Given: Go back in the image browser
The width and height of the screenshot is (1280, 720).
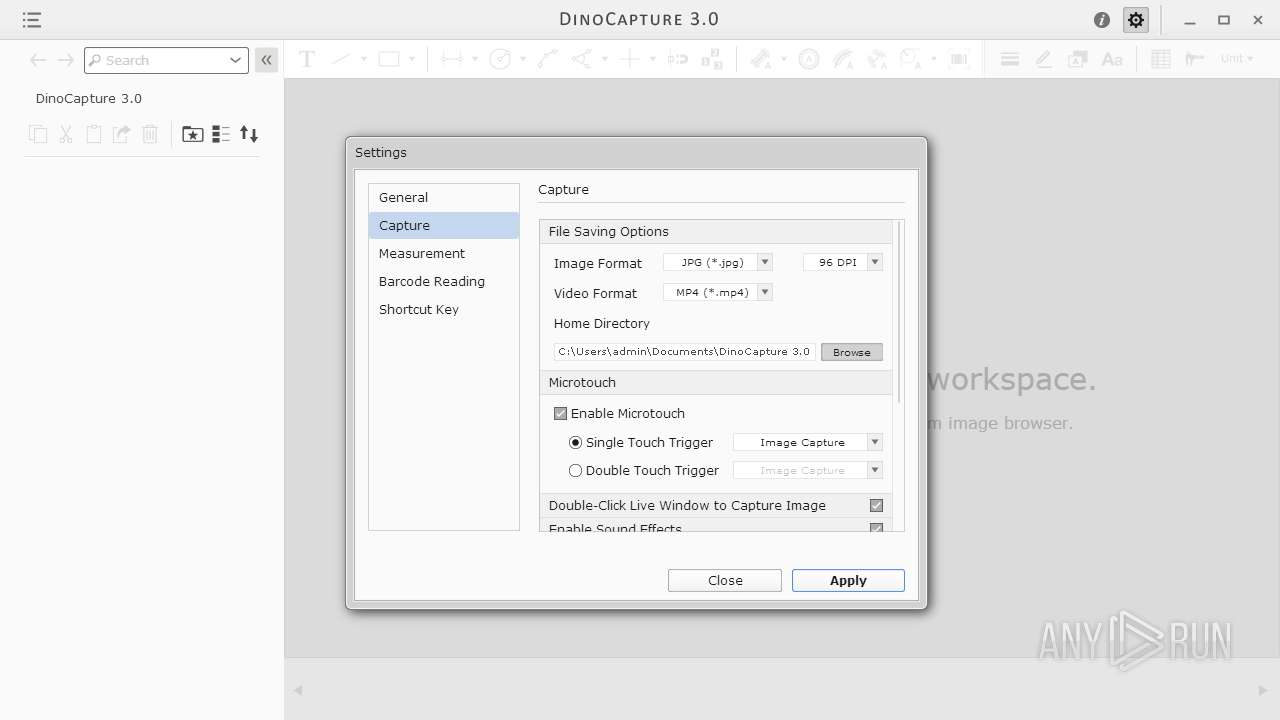Looking at the screenshot, I should tap(38, 60).
